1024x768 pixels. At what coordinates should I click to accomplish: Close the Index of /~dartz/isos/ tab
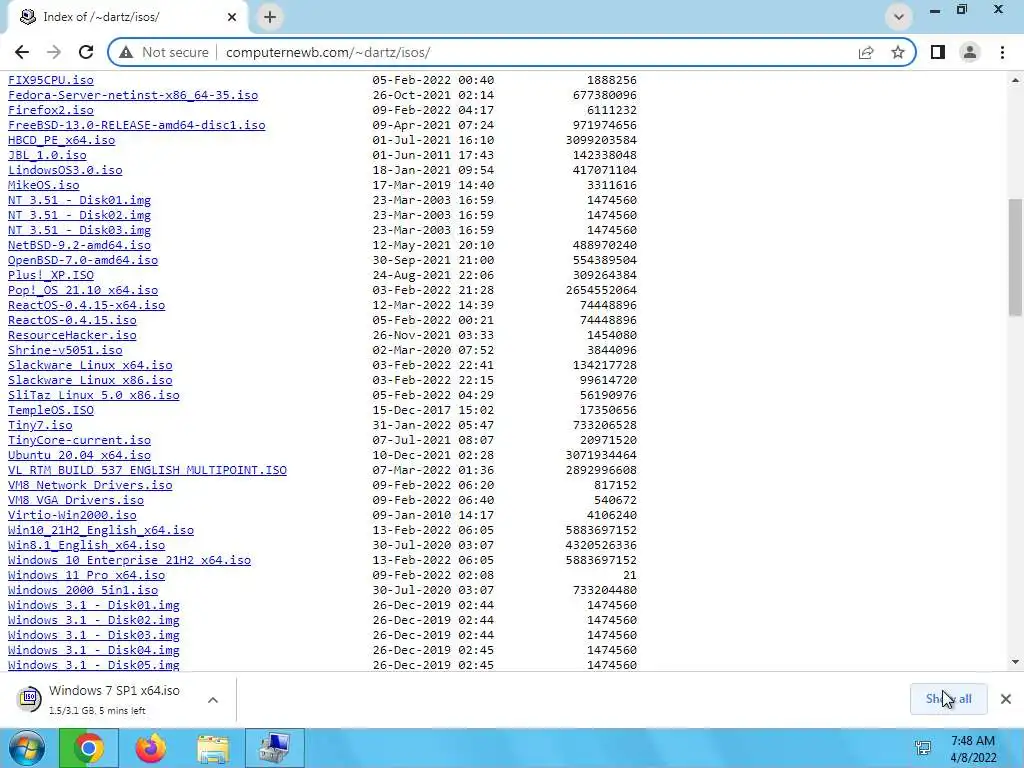tap(232, 17)
